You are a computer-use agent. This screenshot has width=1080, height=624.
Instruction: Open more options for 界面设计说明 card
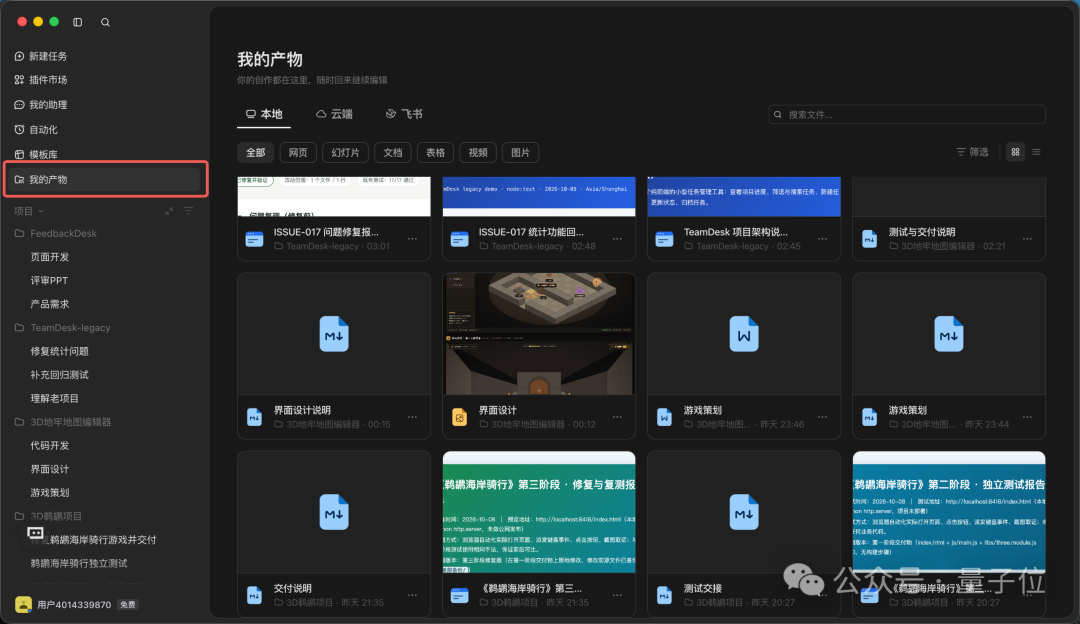(x=412, y=417)
